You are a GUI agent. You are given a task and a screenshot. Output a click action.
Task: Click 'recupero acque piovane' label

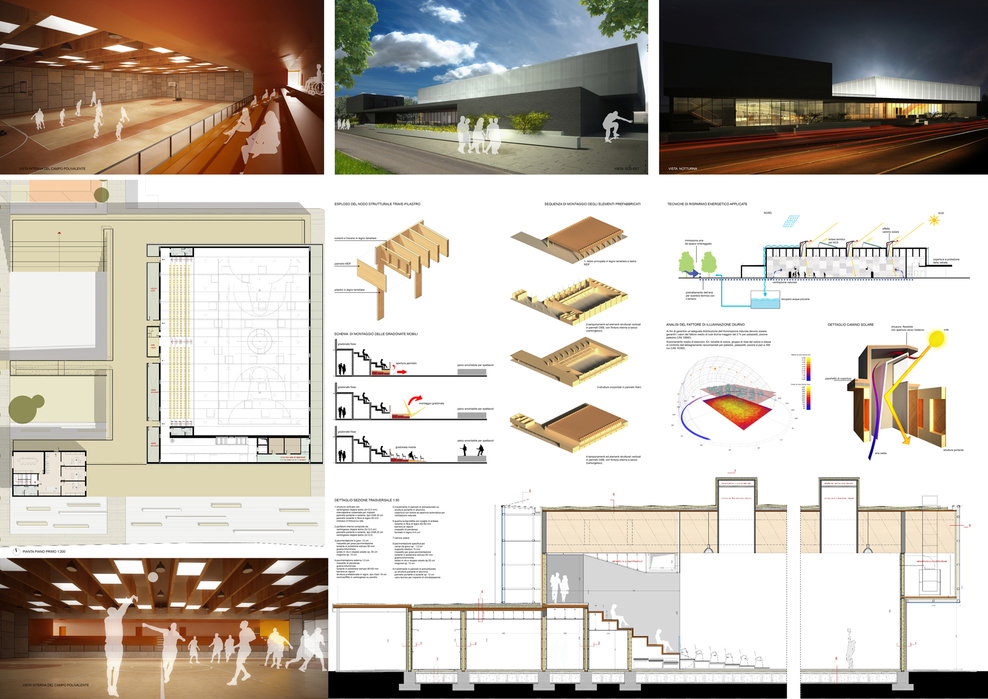(795, 299)
